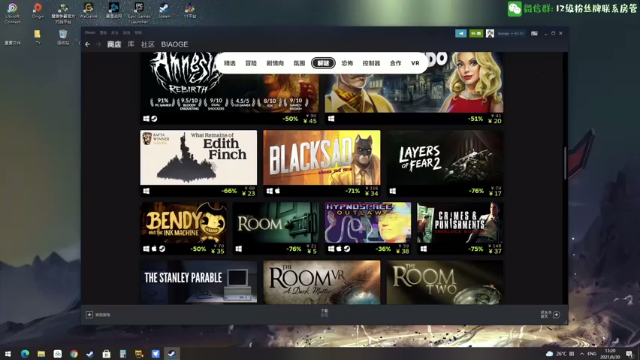Click the ENG language indicator in the taskbar

point(591,353)
